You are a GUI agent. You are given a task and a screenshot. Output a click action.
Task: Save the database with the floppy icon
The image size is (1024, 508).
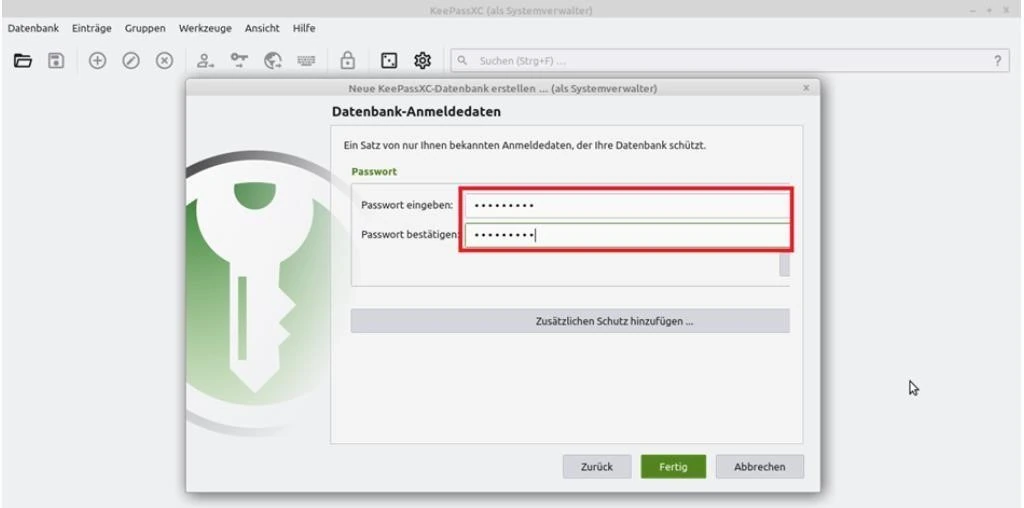(x=57, y=61)
